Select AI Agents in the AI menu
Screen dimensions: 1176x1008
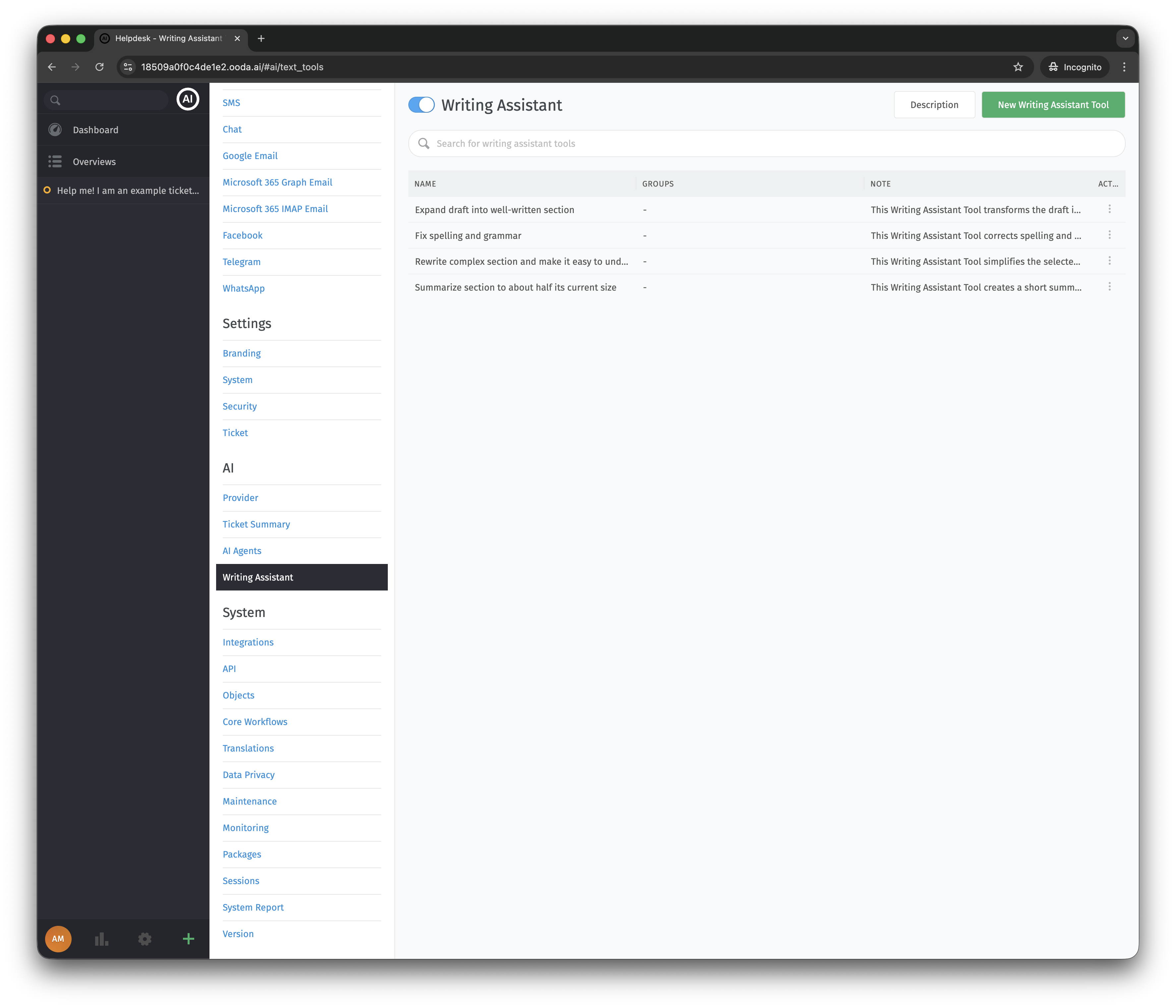point(242,551)
